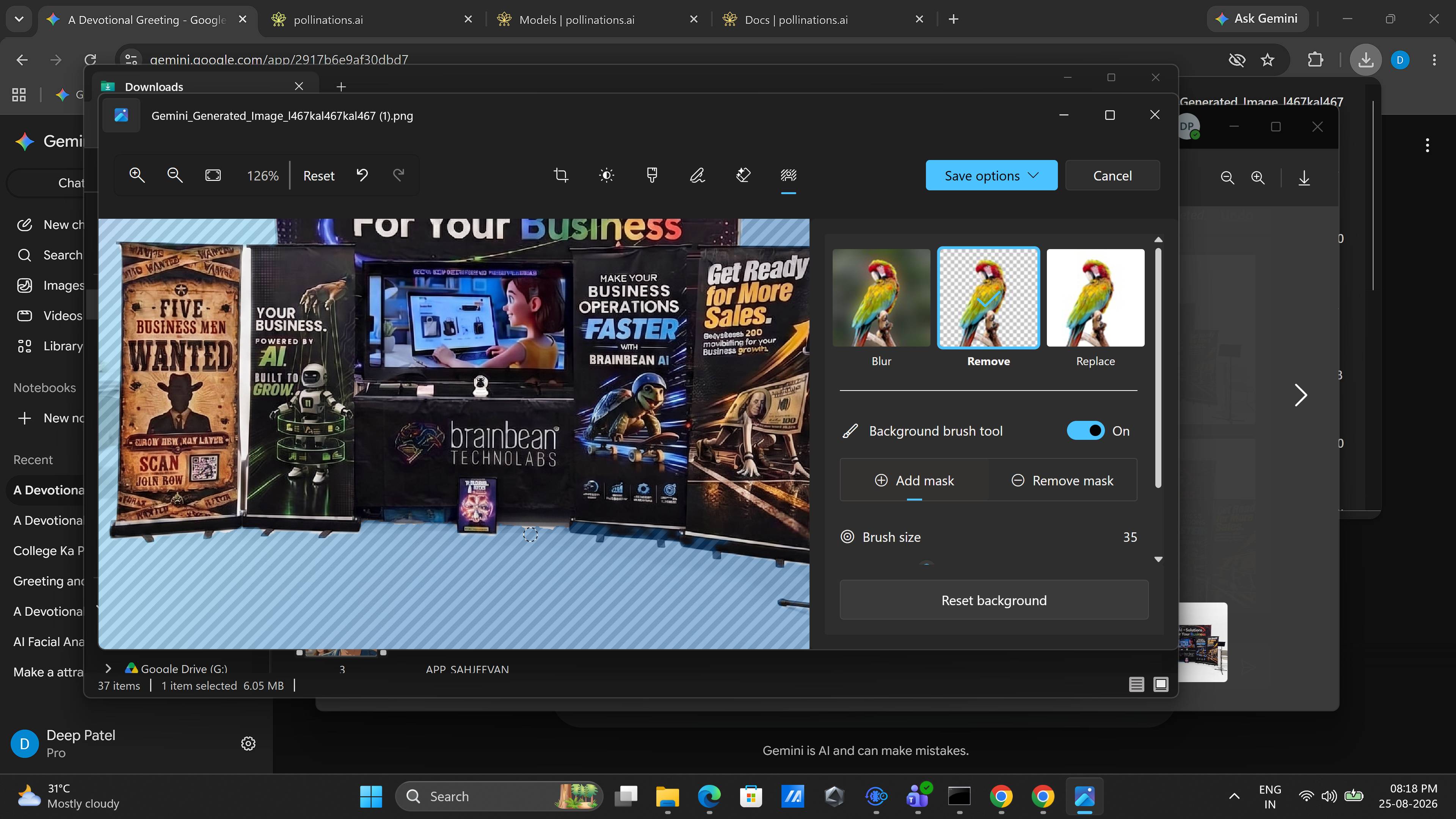Select the Blur background option

881,308
